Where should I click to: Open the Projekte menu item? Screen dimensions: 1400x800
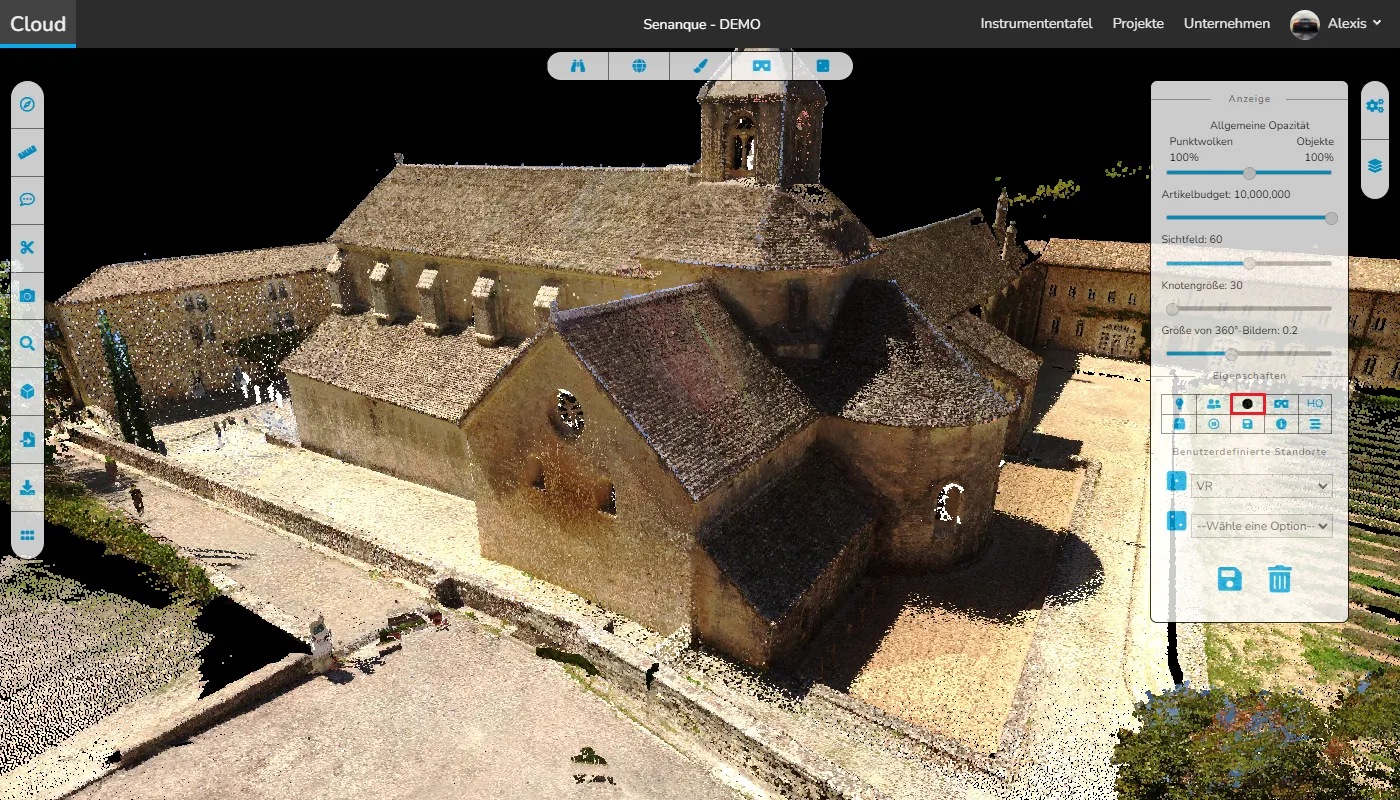(x=1138, y=24)
